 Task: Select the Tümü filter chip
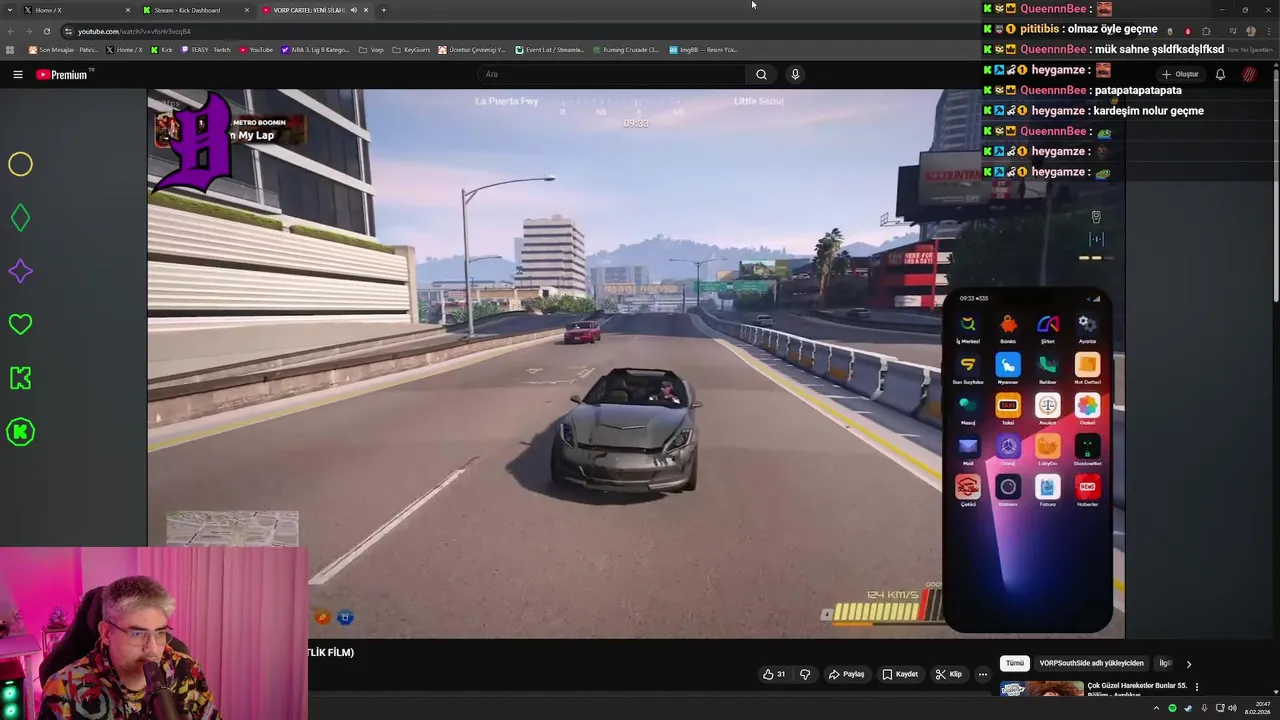[1015, 663]
